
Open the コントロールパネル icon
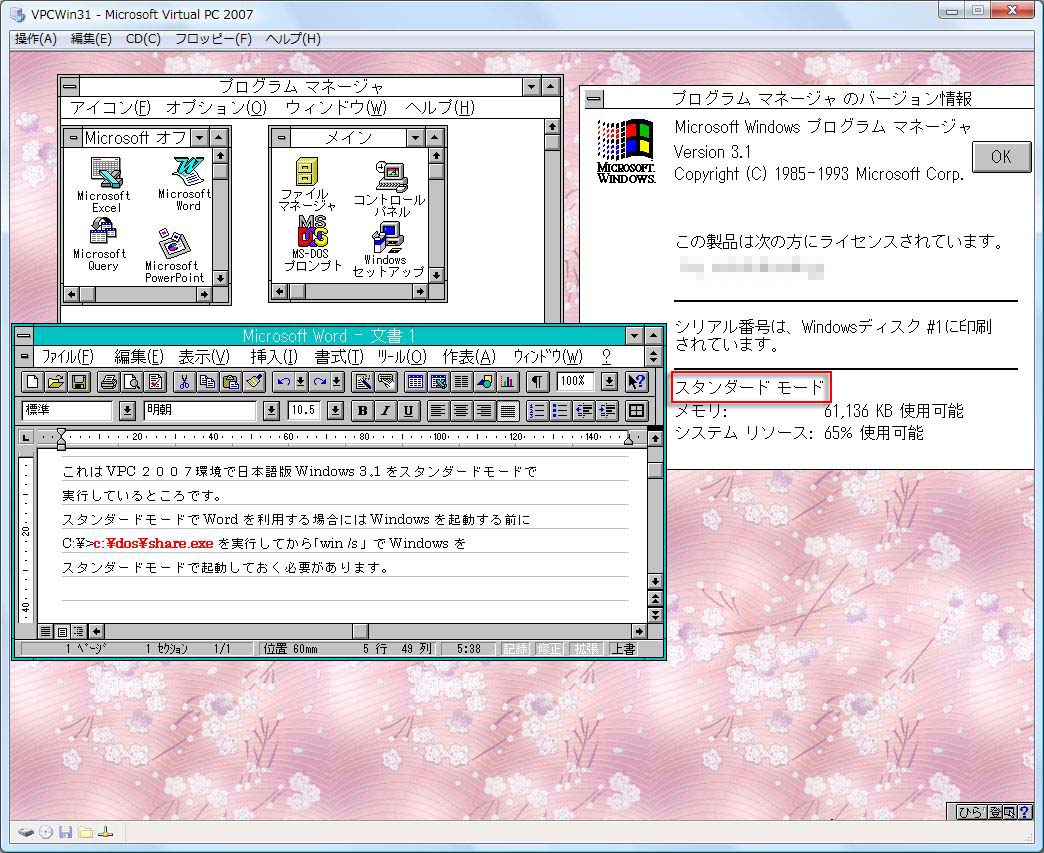pyautogui.click(x=390, y=188)
